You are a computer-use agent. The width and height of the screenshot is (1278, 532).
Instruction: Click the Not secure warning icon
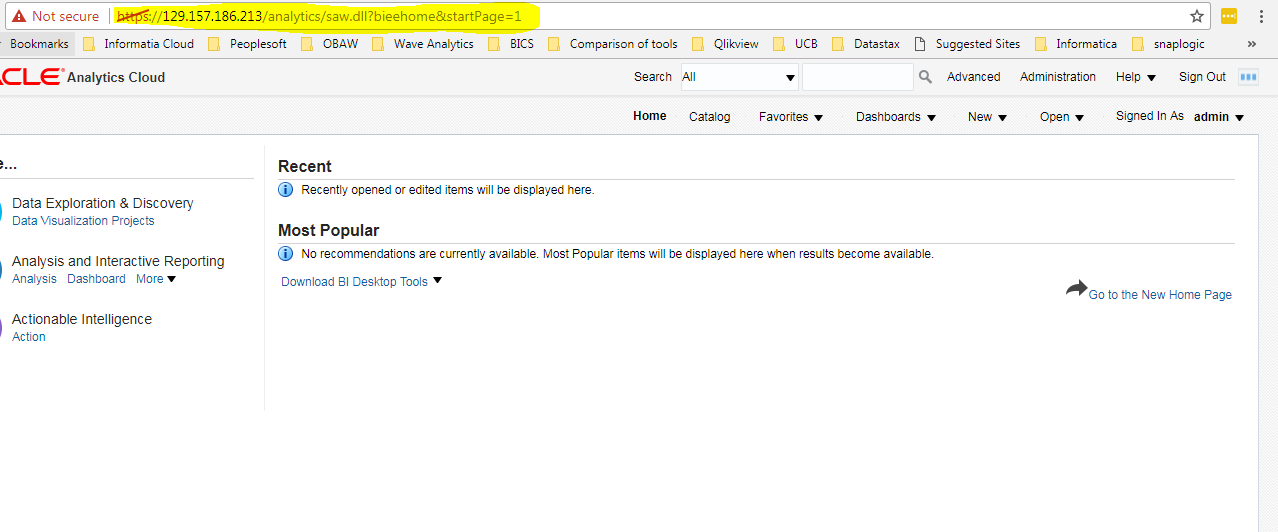point(18,16)
